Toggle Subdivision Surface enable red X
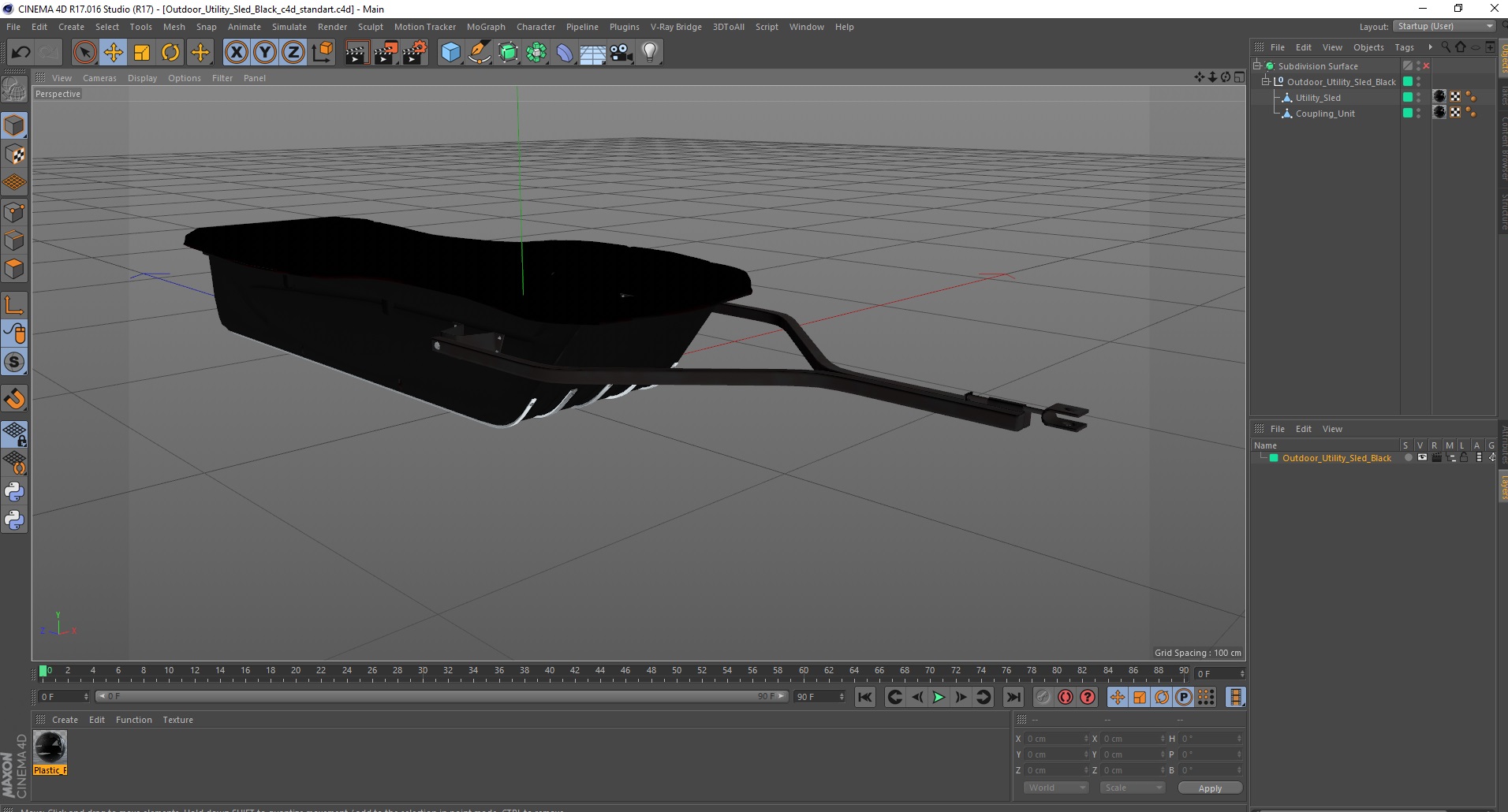Screen dimensions: 1508x812 coord(1426,66)
